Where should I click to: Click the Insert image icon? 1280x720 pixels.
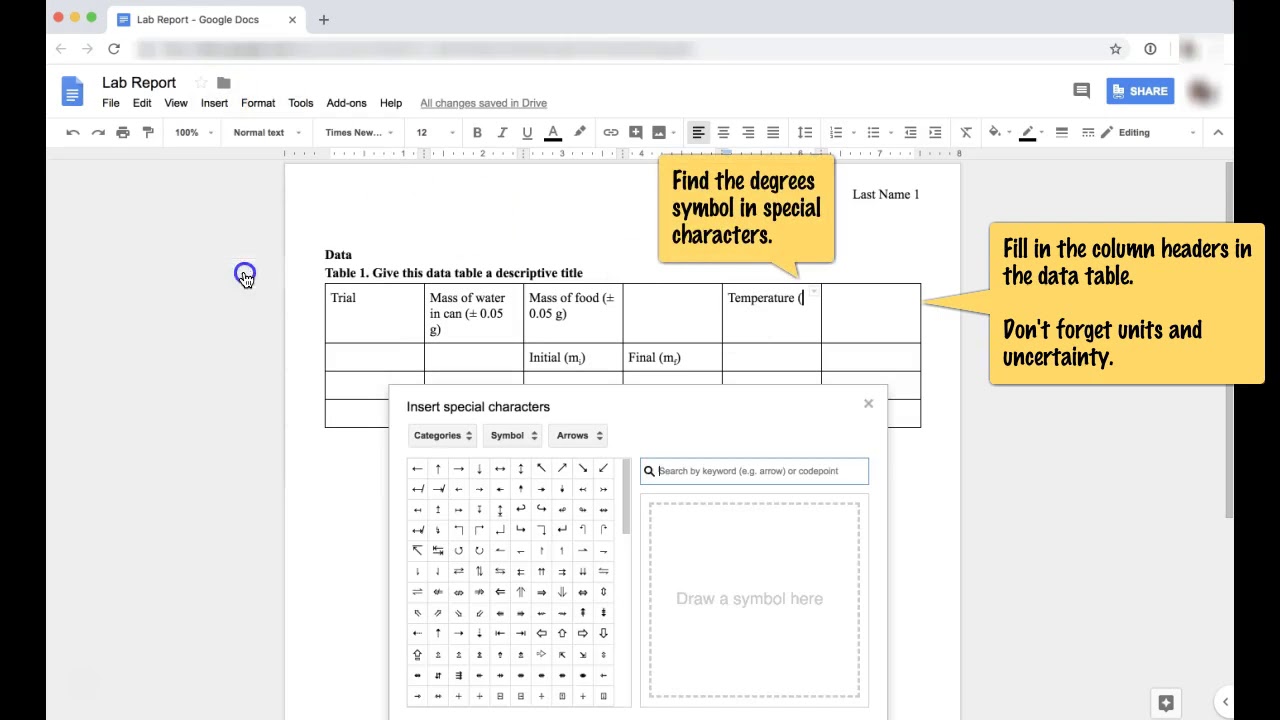coord(659,132)
